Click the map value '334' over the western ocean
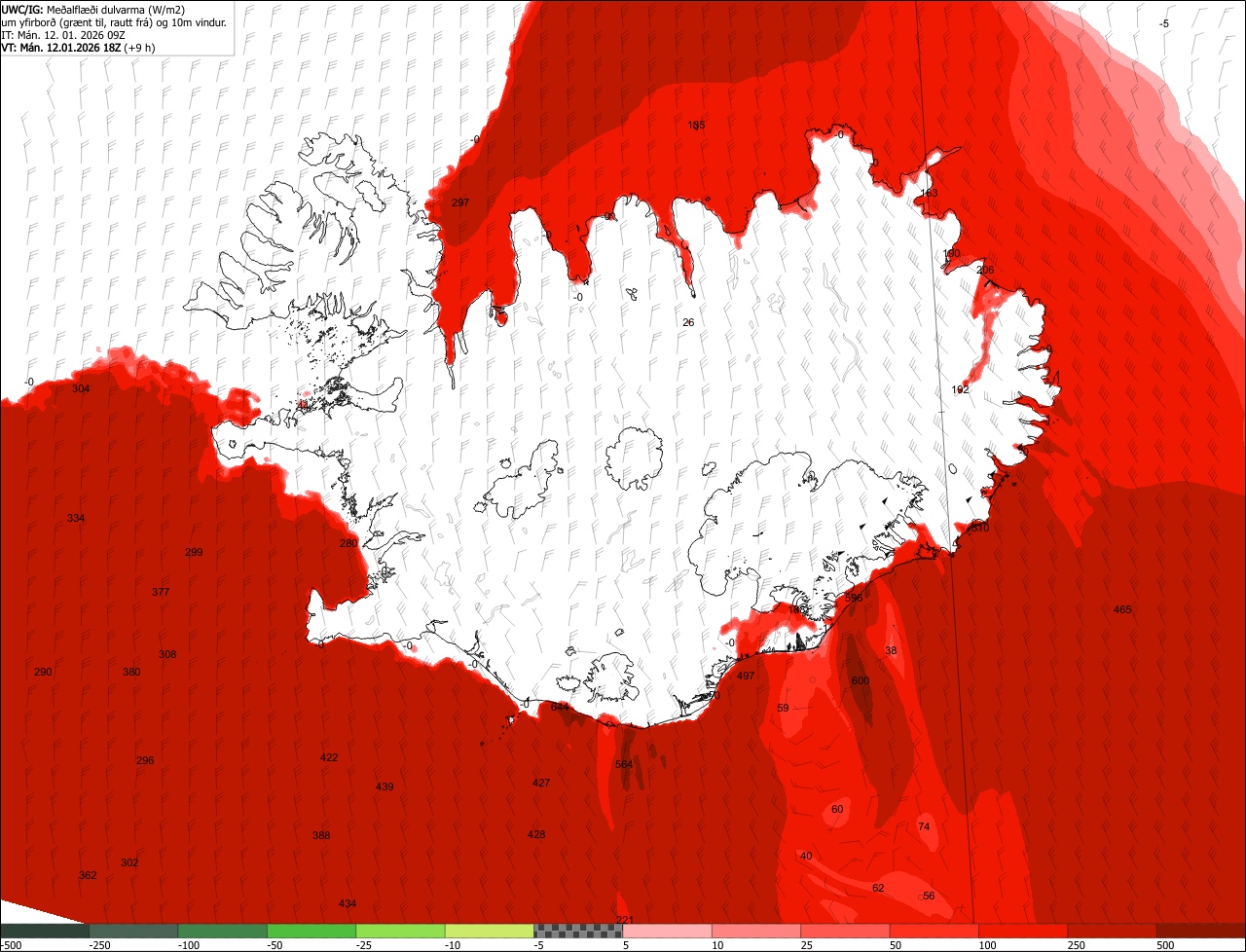 coord(76,518)
